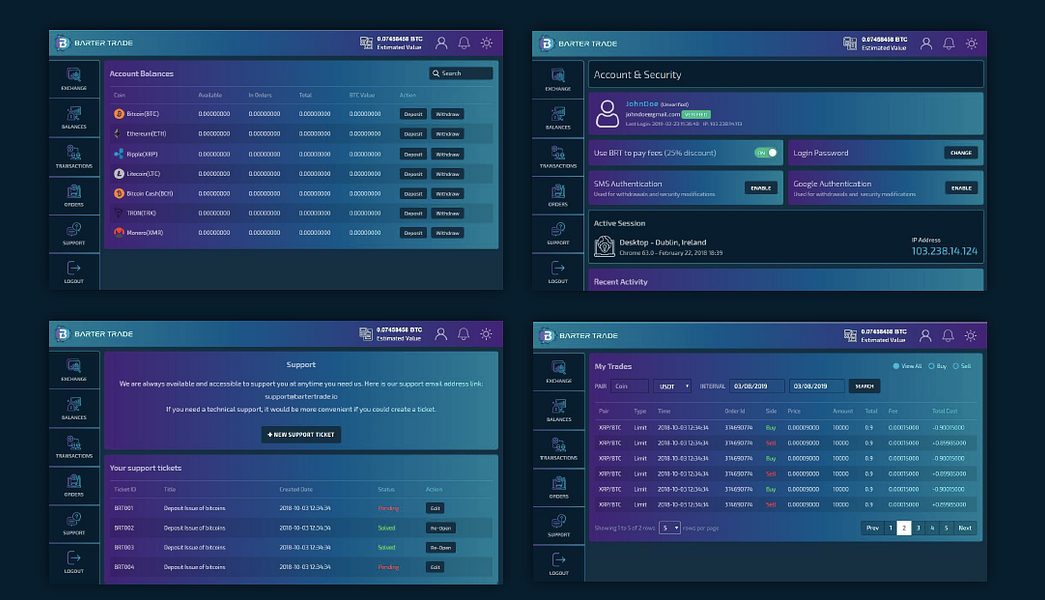Click Desktop - Dublin, Ireland session text
The width and height of the screenshot is (1045, 600).
point(662,243)
